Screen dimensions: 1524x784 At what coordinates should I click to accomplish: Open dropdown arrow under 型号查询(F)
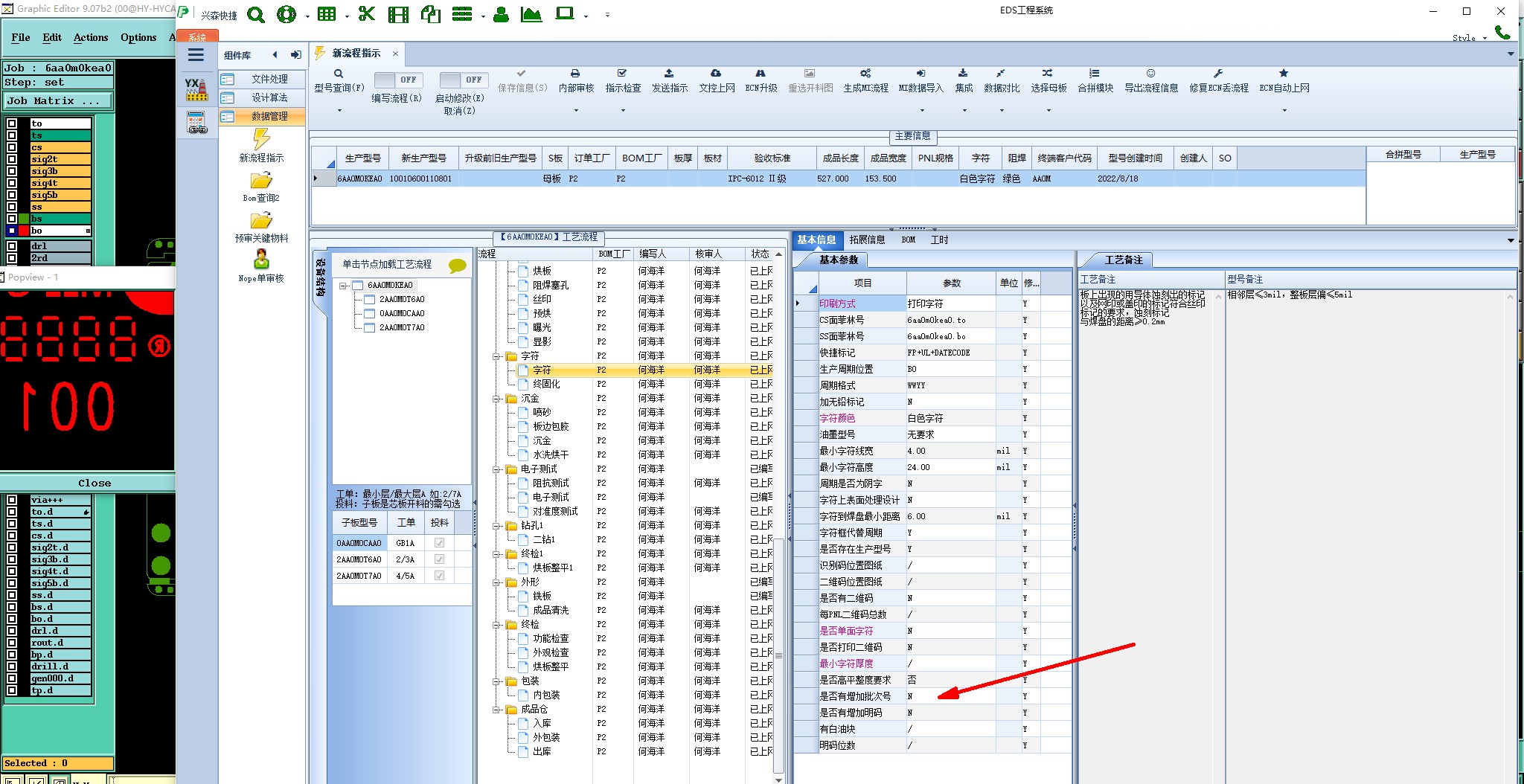(339, 111)
